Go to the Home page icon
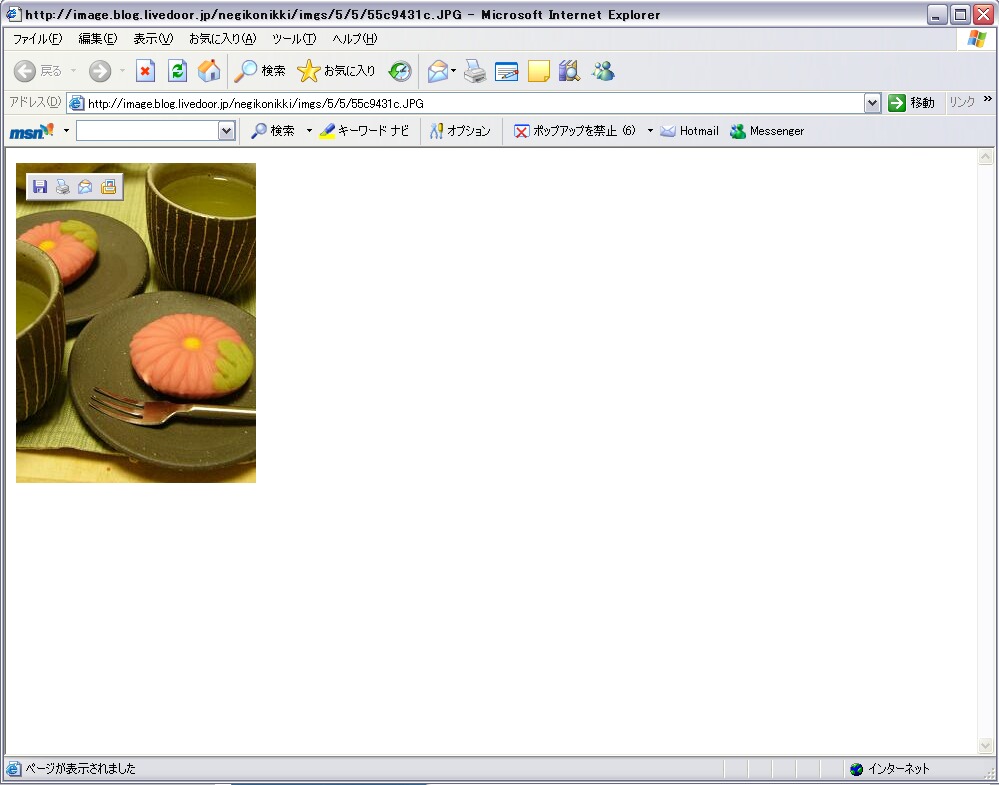The width and height of the screenshot is (999, 785). [x=209, y=71]
